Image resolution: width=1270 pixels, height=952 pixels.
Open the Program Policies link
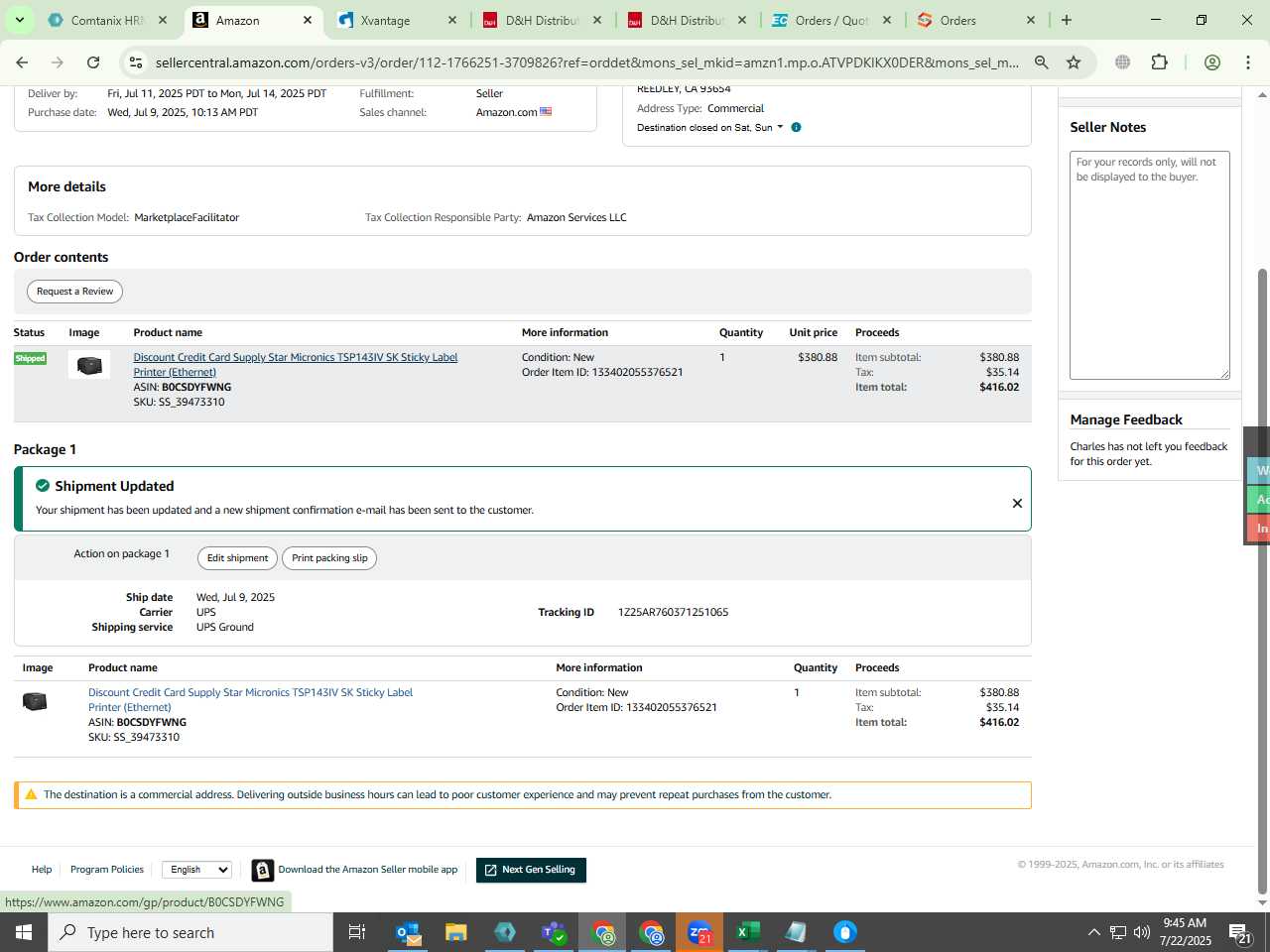pos(107,870)
